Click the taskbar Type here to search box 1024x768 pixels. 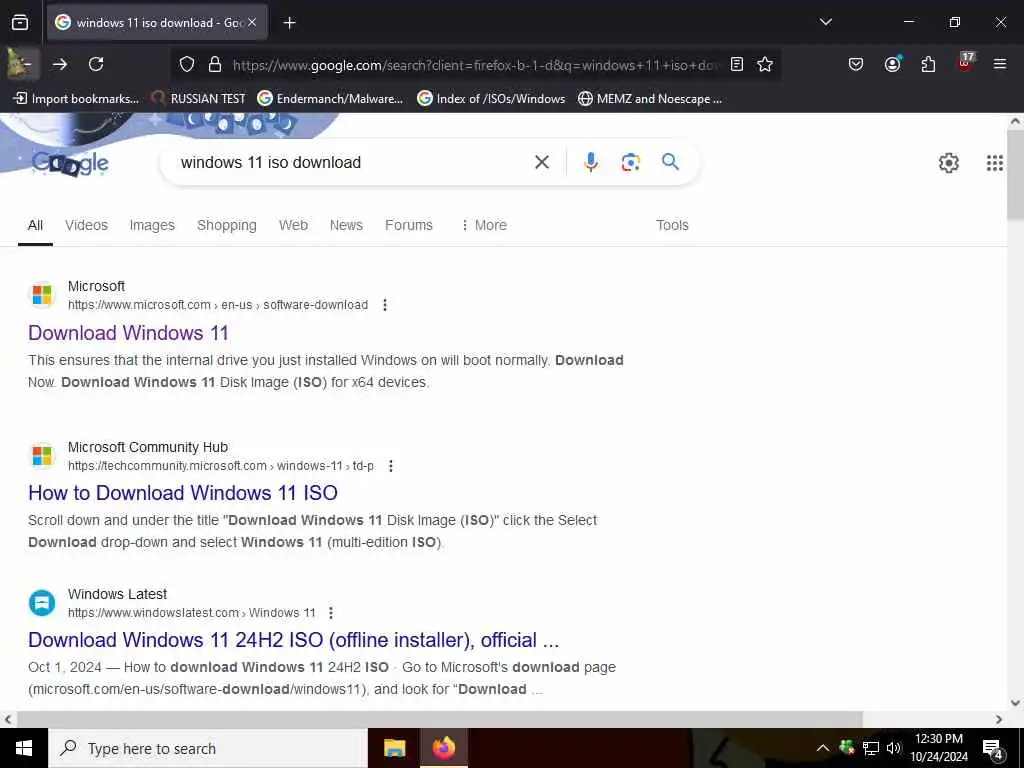(x=208, y=748)
